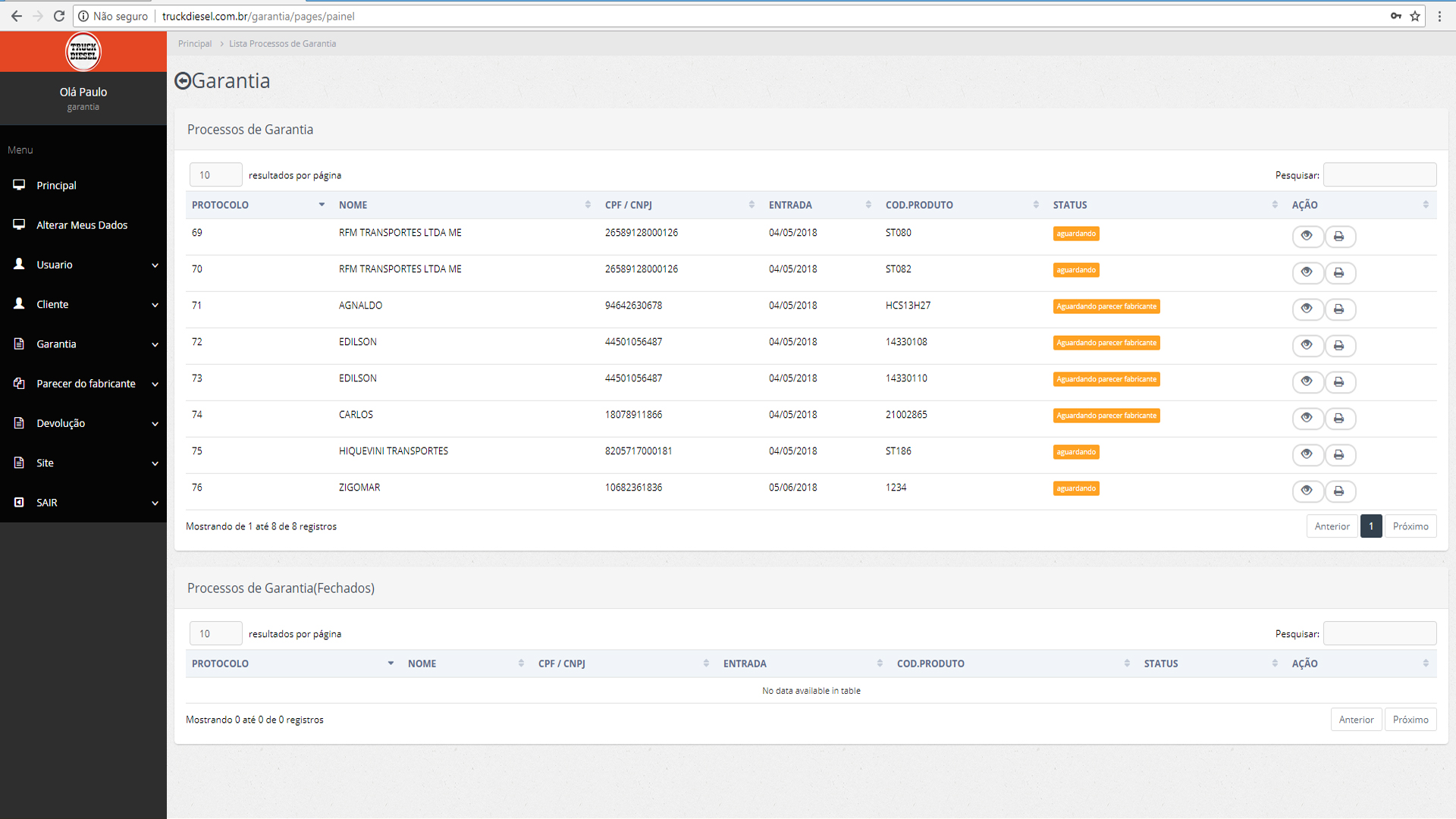Viewport: 1456px width, 819px height.
Task: View details via the eye icon for protocol 70
Action: click(1307, 273)
